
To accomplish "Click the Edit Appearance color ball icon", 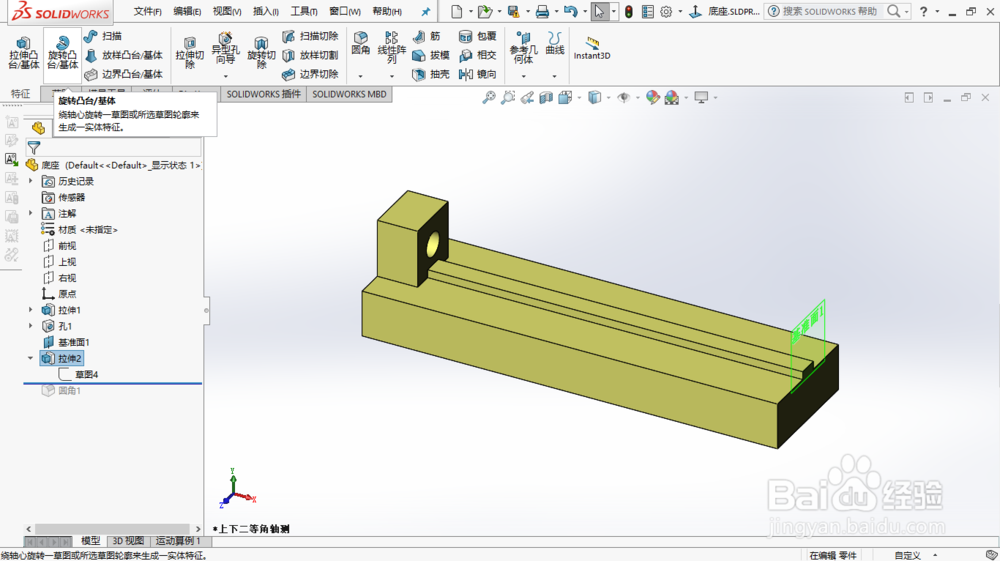I will click(x=652, y=98).
